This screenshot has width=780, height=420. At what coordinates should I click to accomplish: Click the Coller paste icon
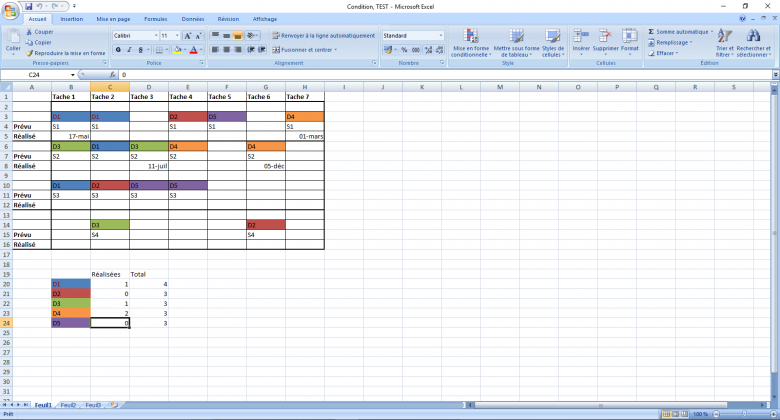pos(13,38)
